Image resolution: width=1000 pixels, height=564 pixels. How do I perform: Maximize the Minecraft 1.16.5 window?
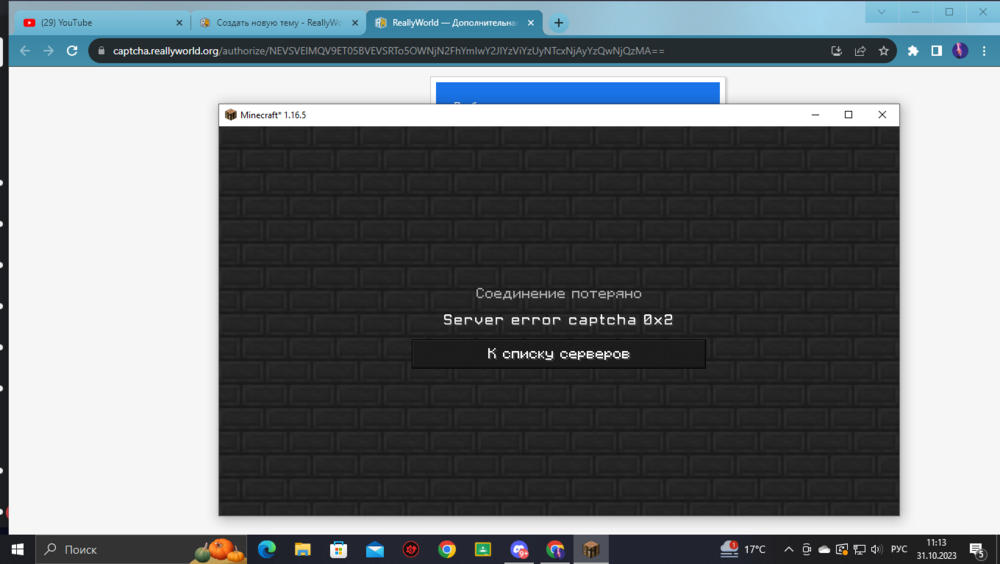[848, 115]
